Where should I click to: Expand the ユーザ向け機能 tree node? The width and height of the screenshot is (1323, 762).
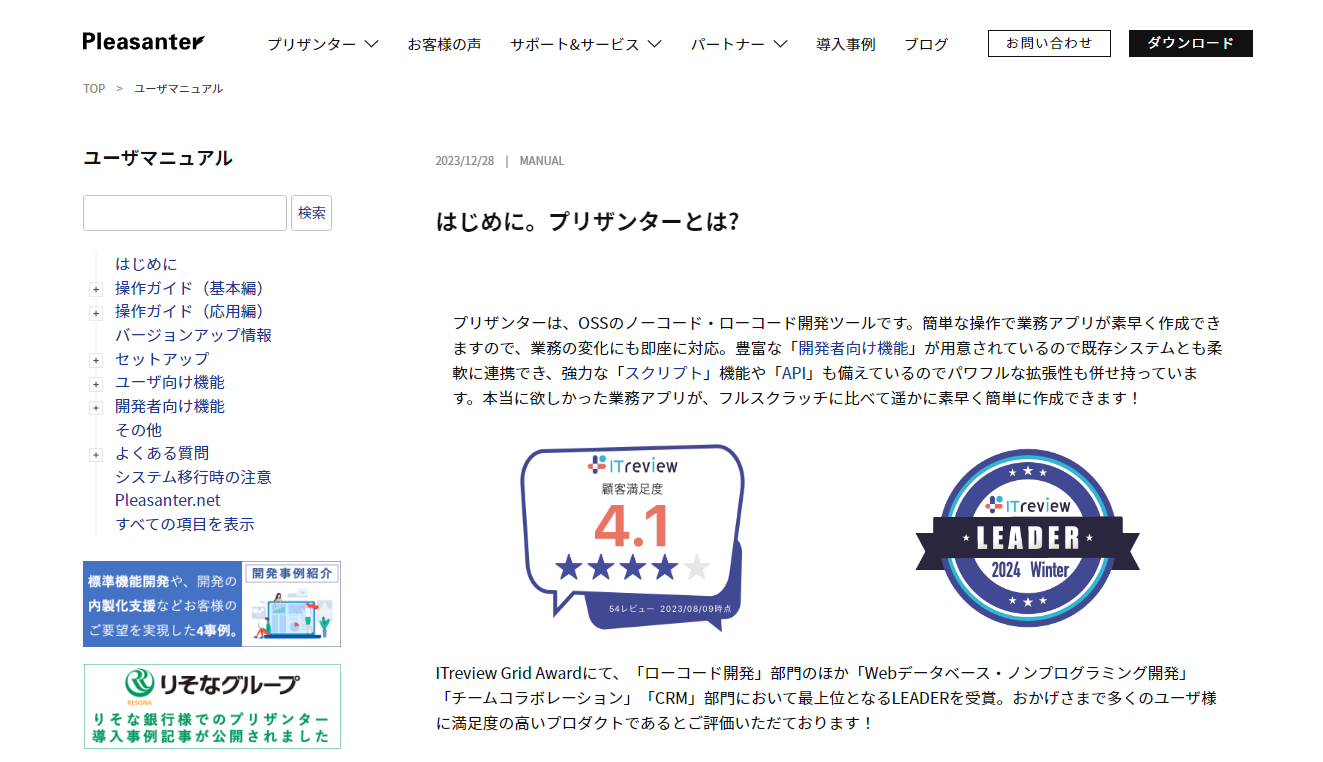click(x=96, y=384)
